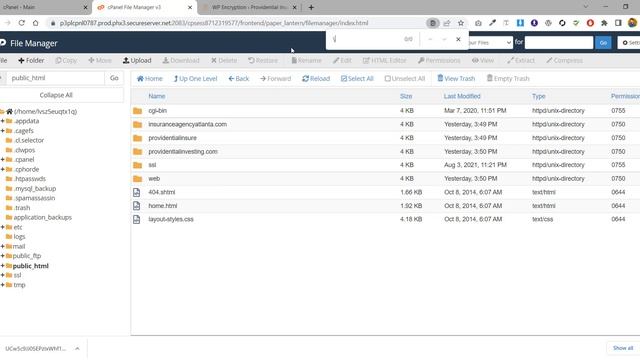Image resolution: width=640 pixels, height=360 pixels.
Task: Click browser reload page icon
Action: pyautogui.click(x=22, y=23)
